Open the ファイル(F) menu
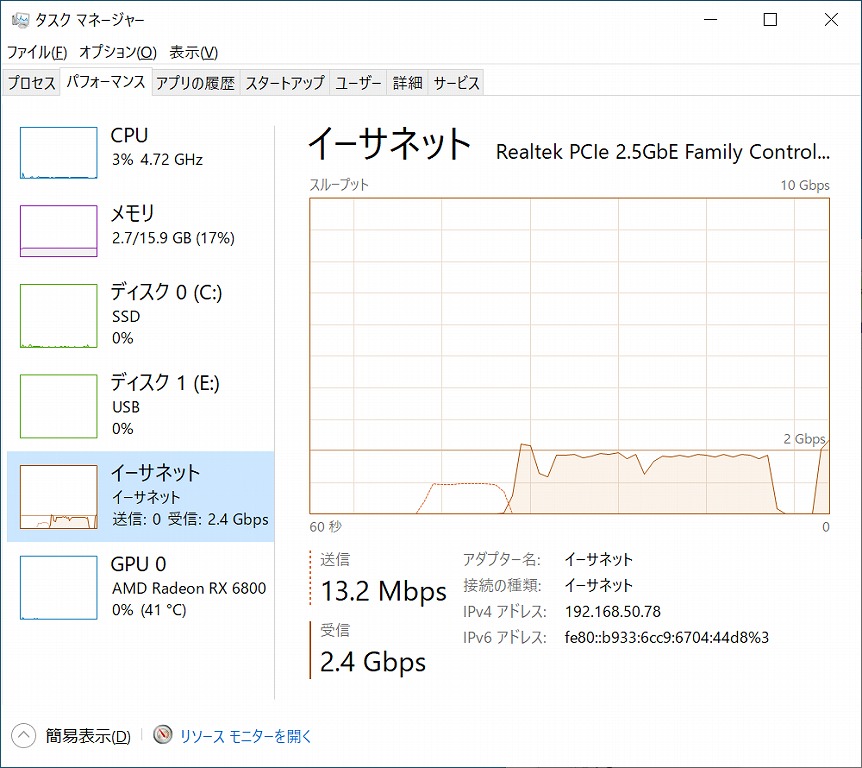The width and height of the screenshot is (862, 768). (x=37, y=52)
